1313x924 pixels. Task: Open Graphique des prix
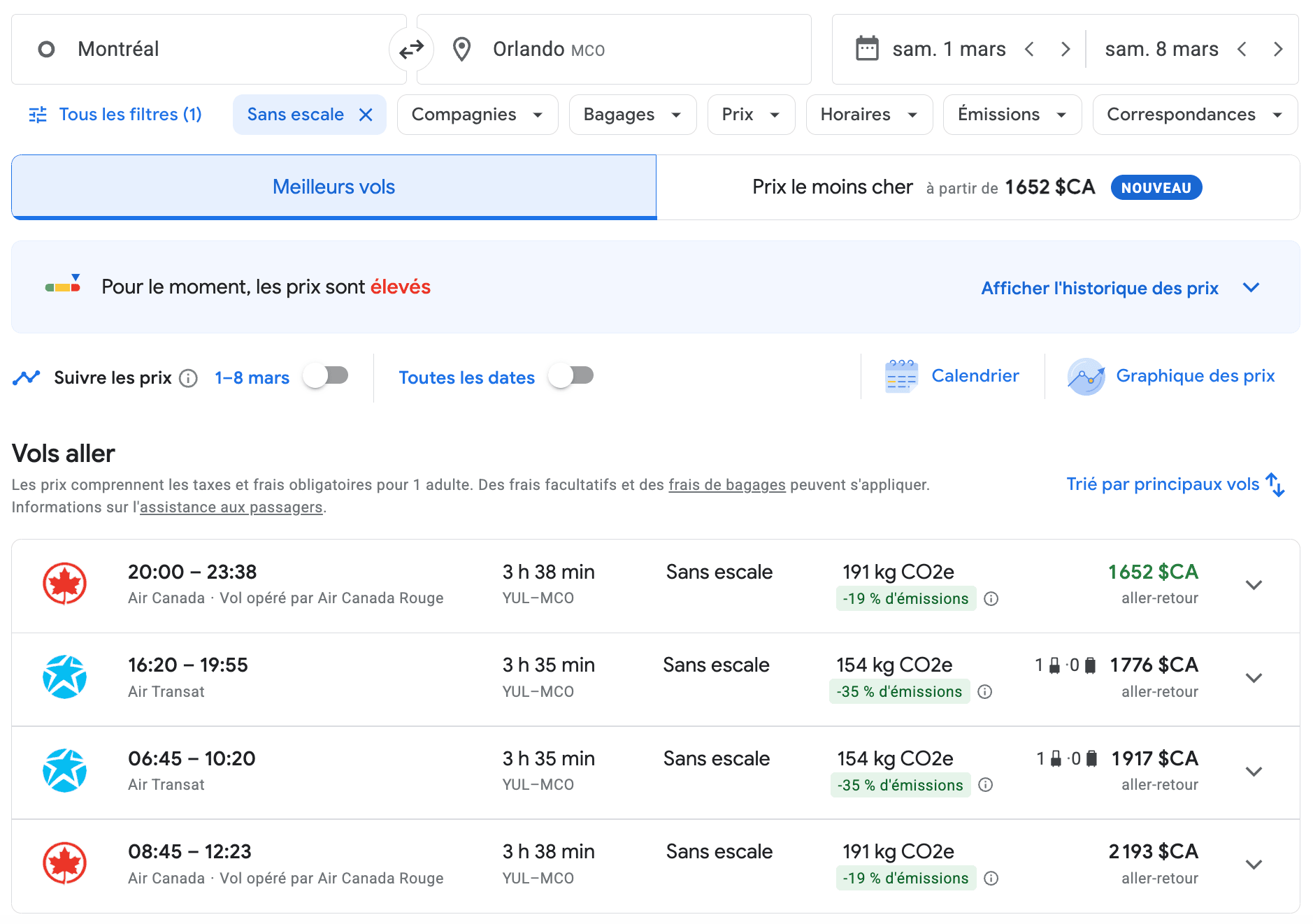tap(1196, 376)
